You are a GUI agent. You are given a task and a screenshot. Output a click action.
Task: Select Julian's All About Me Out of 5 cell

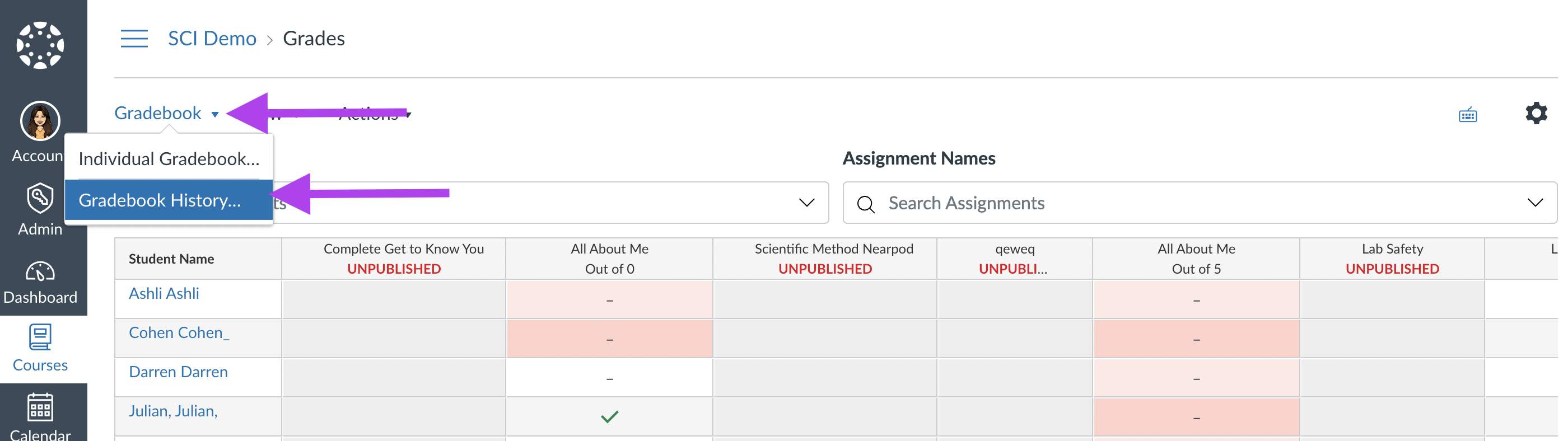[1196, 417]
